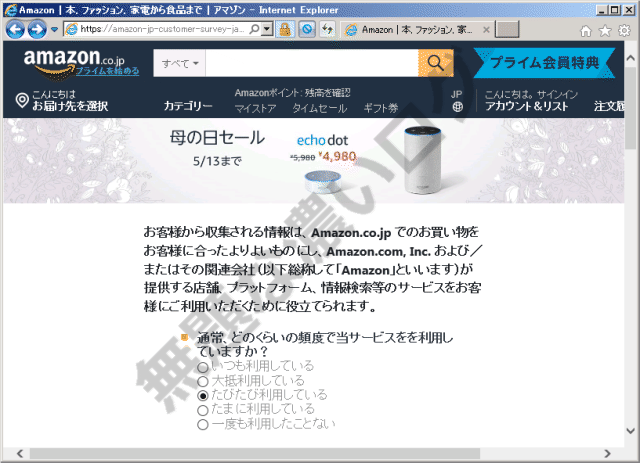Screen dimensions: 640x463
Task: Click the refresh page icon
Action: click(x=327, y=29)
